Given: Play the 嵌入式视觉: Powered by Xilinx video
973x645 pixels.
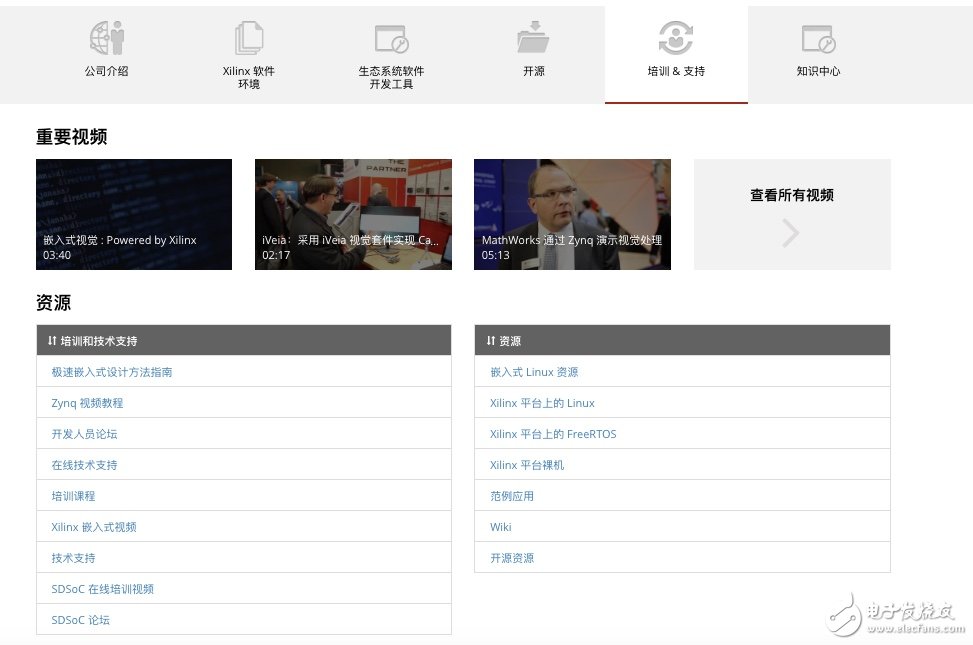Looking at the screenshot, I should coord(134,214).
